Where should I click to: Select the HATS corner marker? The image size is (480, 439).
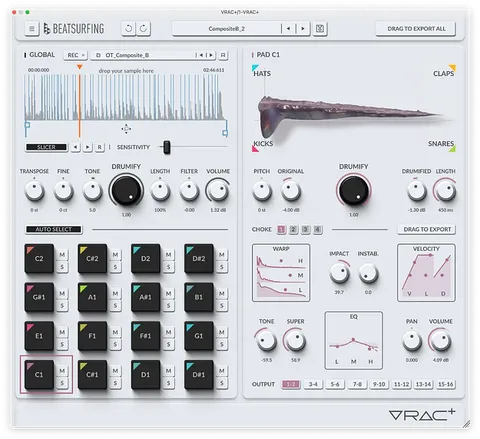(x=255, y=68)
